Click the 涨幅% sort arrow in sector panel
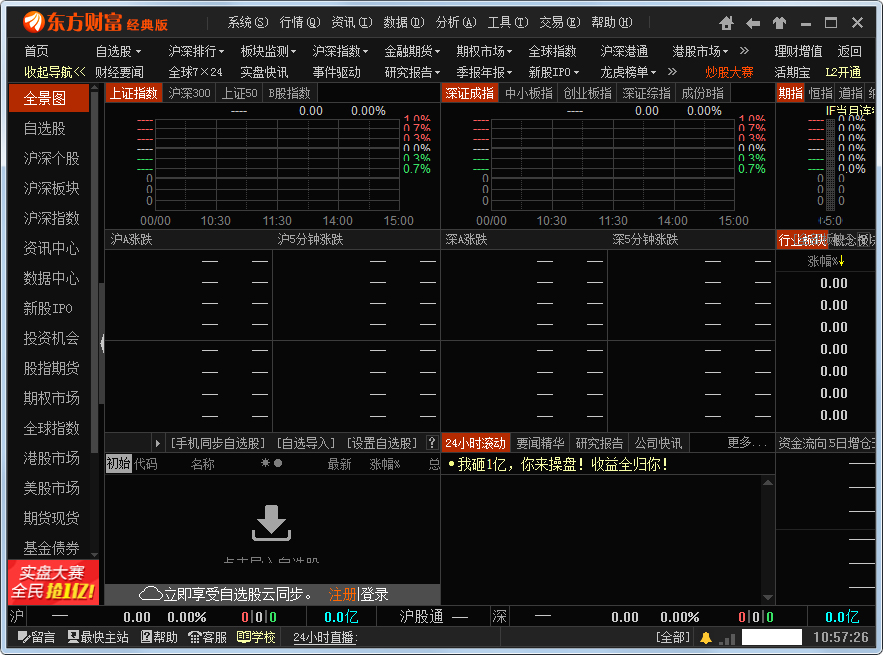 tap(841, 261)
